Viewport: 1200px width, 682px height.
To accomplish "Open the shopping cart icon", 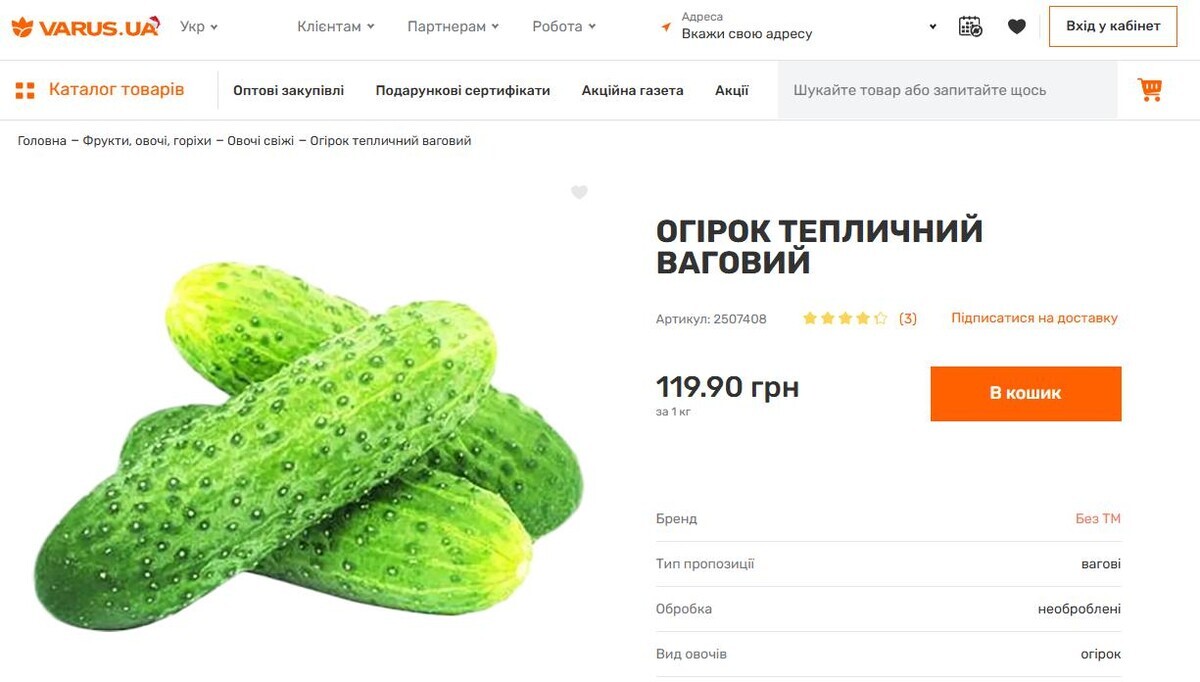I will tap(1150, 90).
